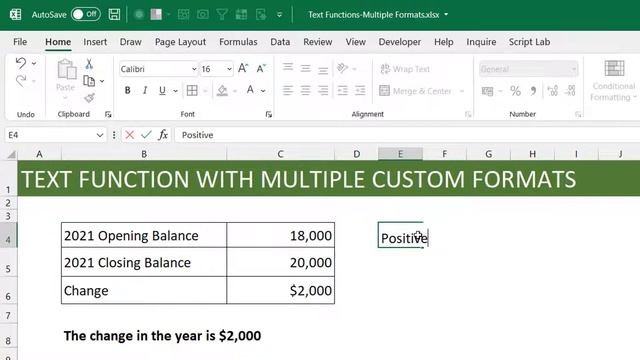The image size is (640, 360).
Task: Click the Increase Indent icon
Action: point(360,90)
